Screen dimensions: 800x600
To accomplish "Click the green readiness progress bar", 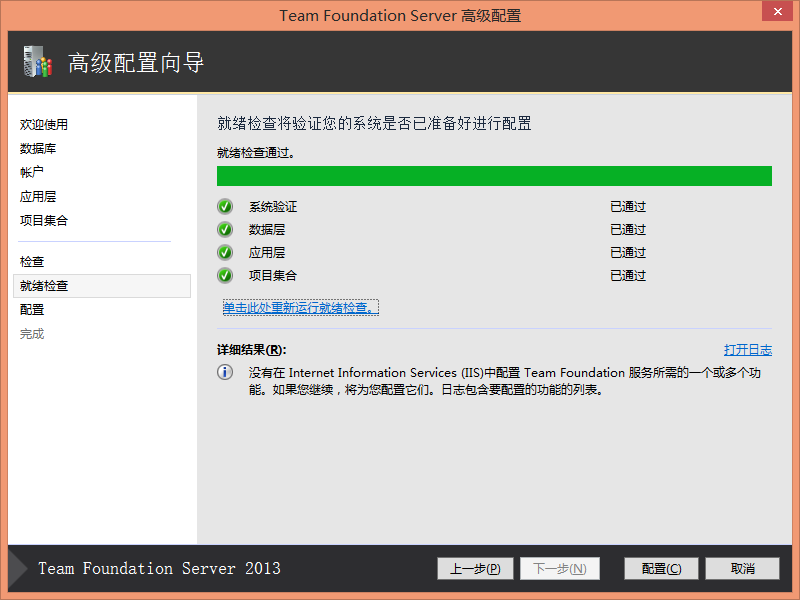I will (494, 176).
